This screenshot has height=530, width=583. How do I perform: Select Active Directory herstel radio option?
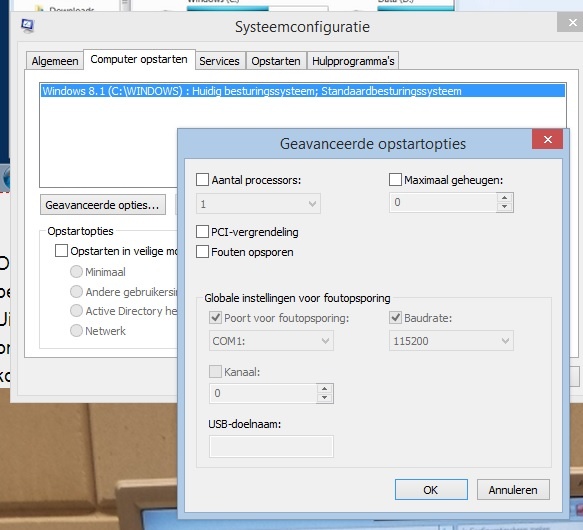pos(76,311)
